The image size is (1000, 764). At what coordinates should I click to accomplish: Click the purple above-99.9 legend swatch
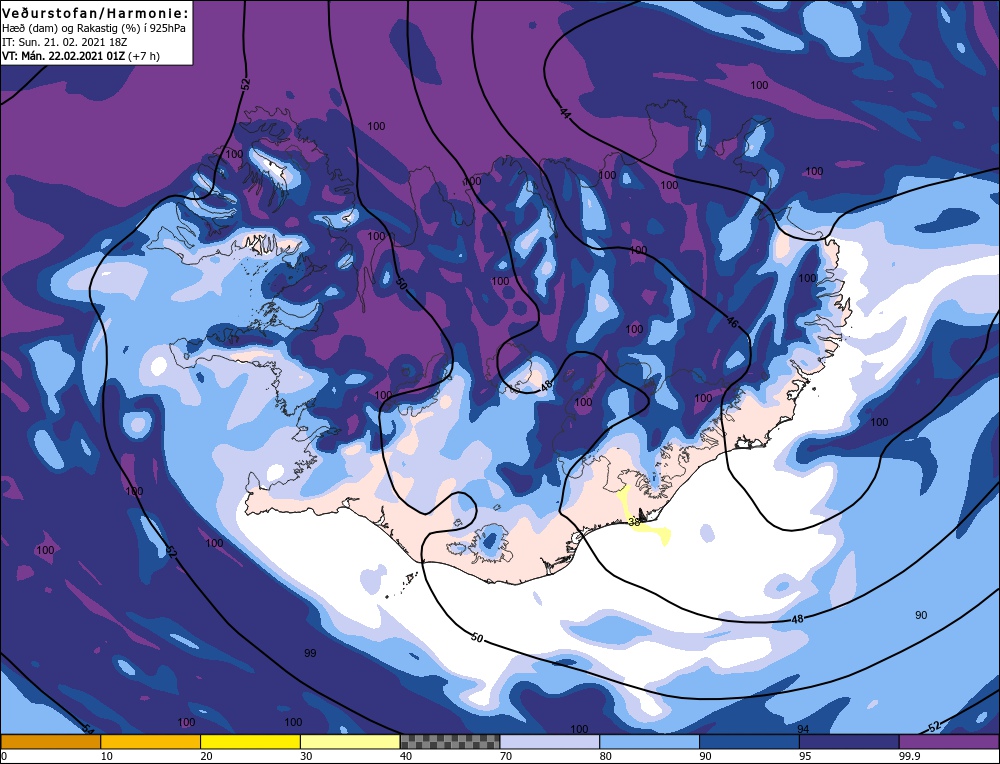[x=949, y=742]
